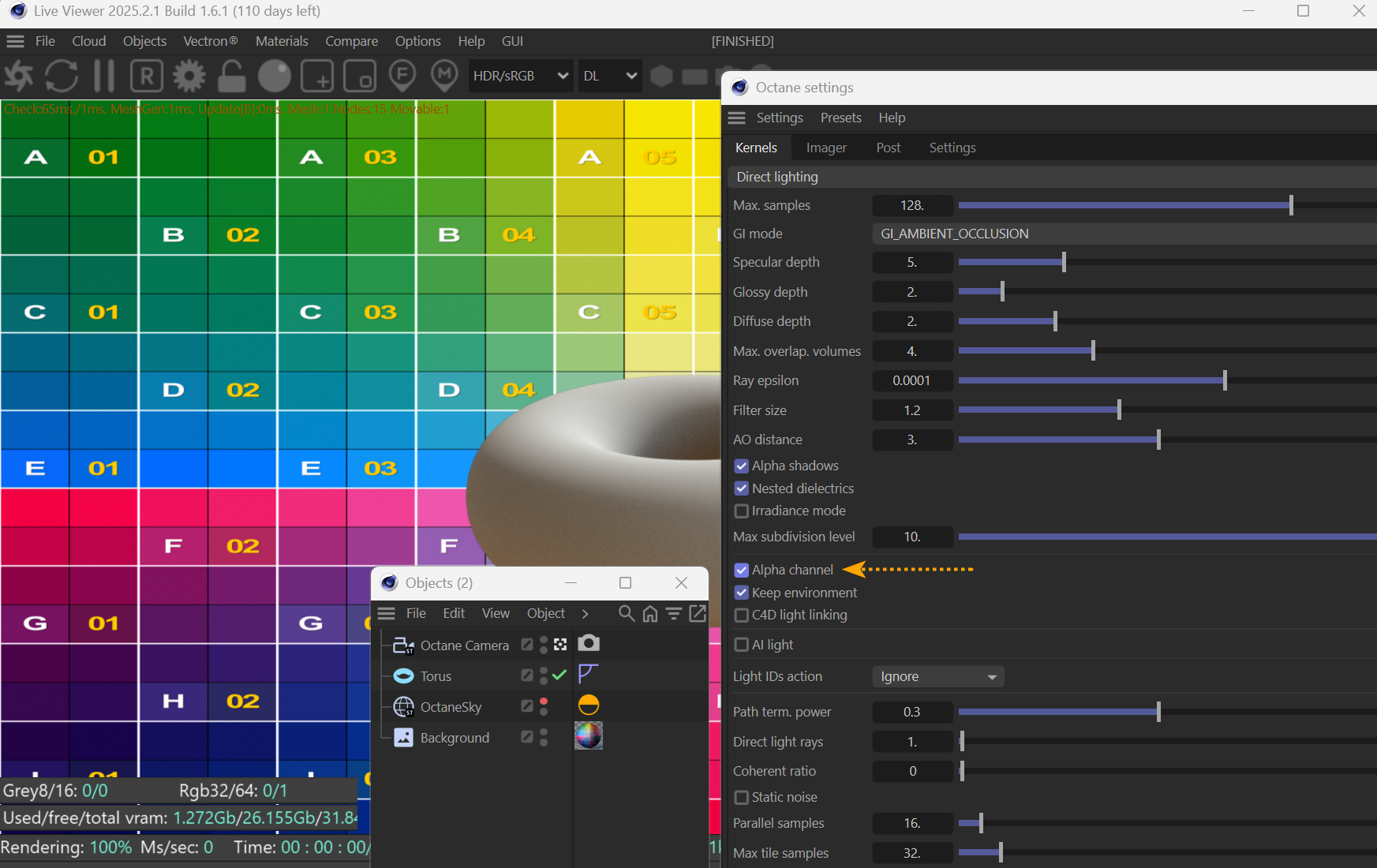
Task: Toggle the Nested dielectrics checkbox
Action: [x=742, y=488]
